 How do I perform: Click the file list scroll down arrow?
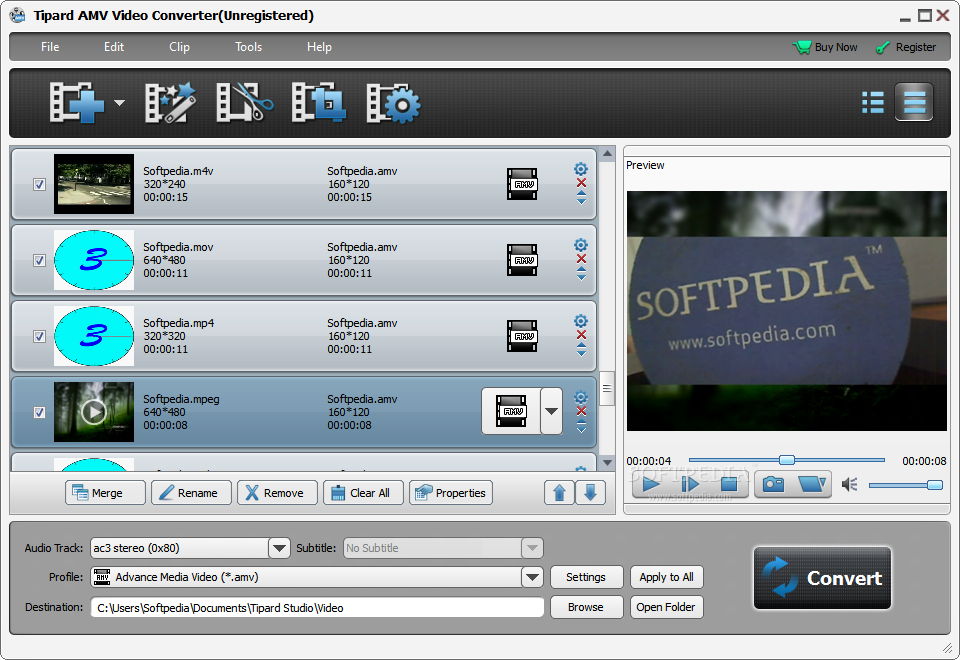[607, 463]
